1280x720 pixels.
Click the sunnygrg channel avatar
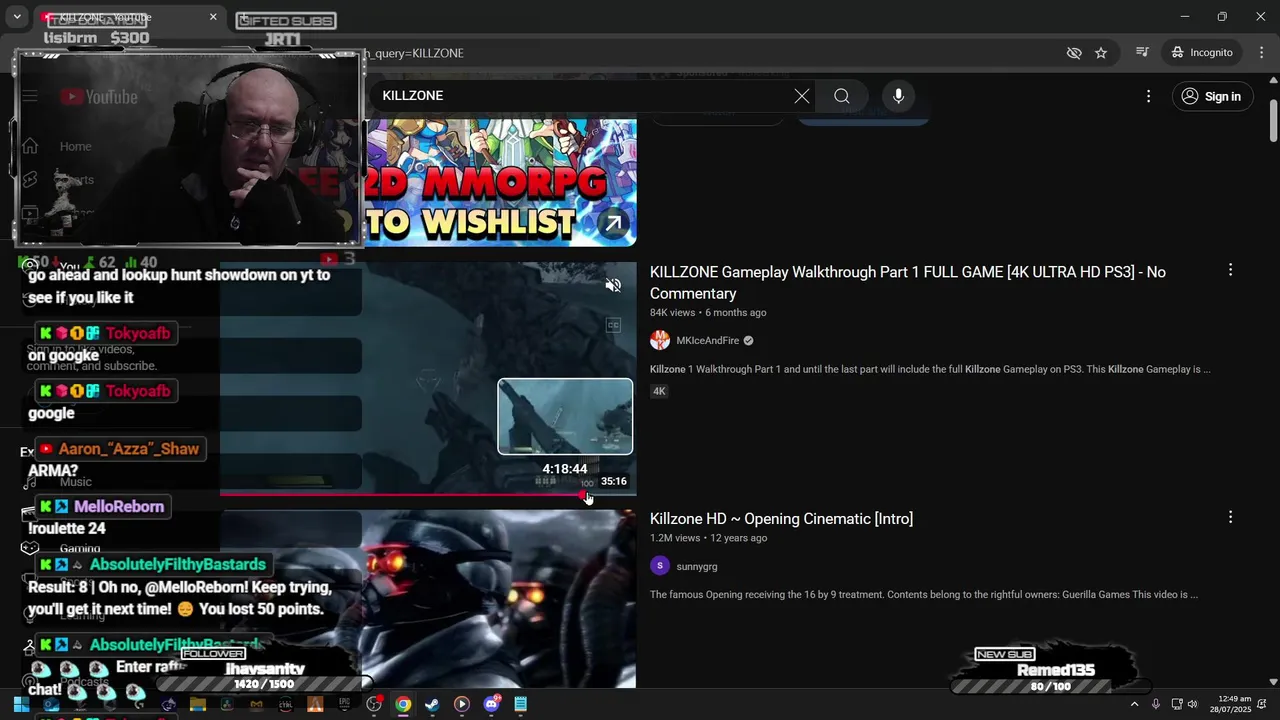[x=660, y=566]
